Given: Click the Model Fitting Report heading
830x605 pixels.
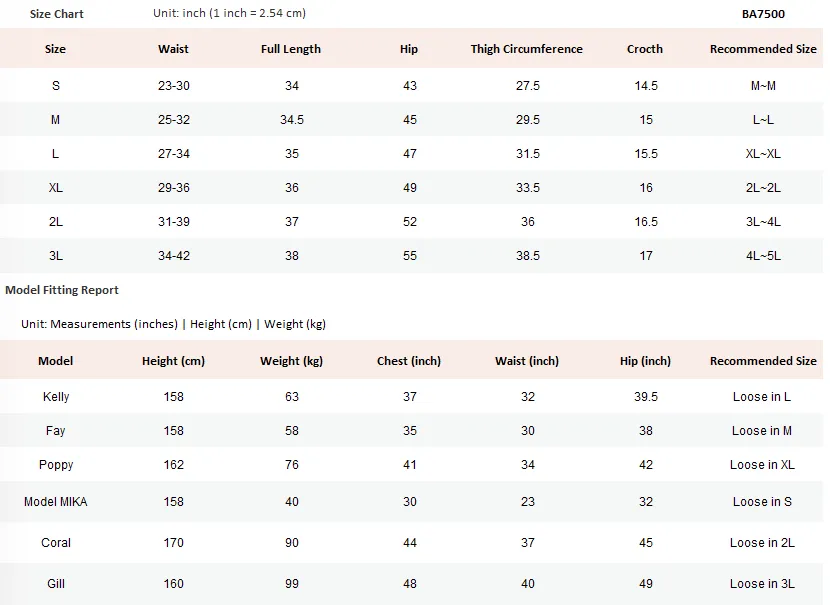Looking at the screenshot, I should click(62, 290).
